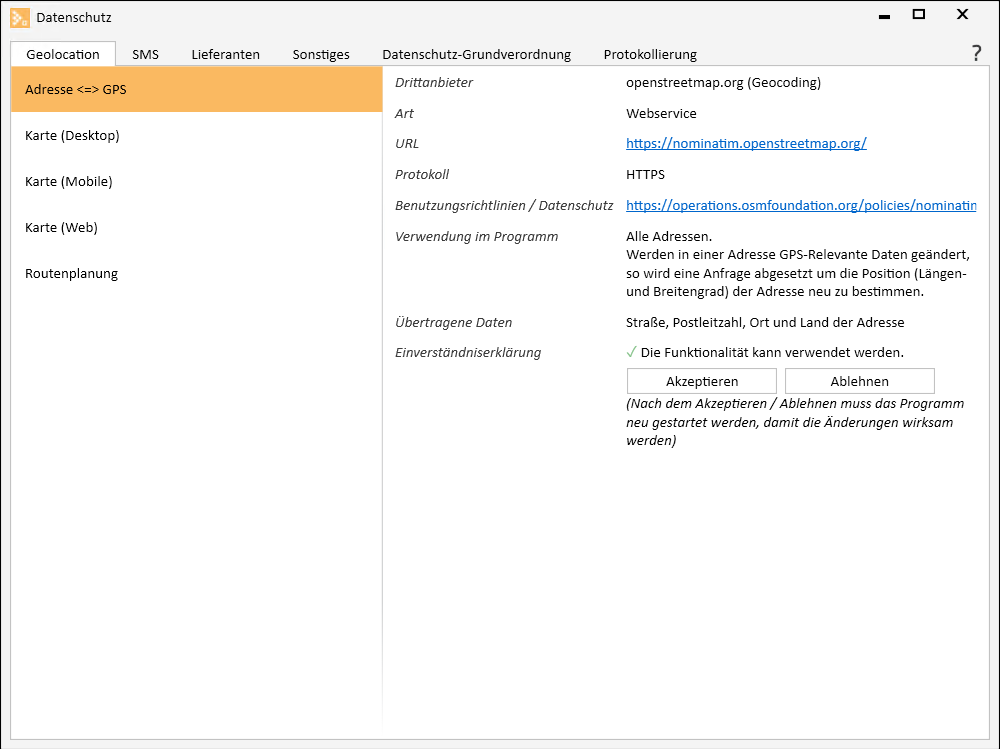Go to the Lieferanten tab
The width and height of the screenshot is (1000, 749).
(225, 55)
